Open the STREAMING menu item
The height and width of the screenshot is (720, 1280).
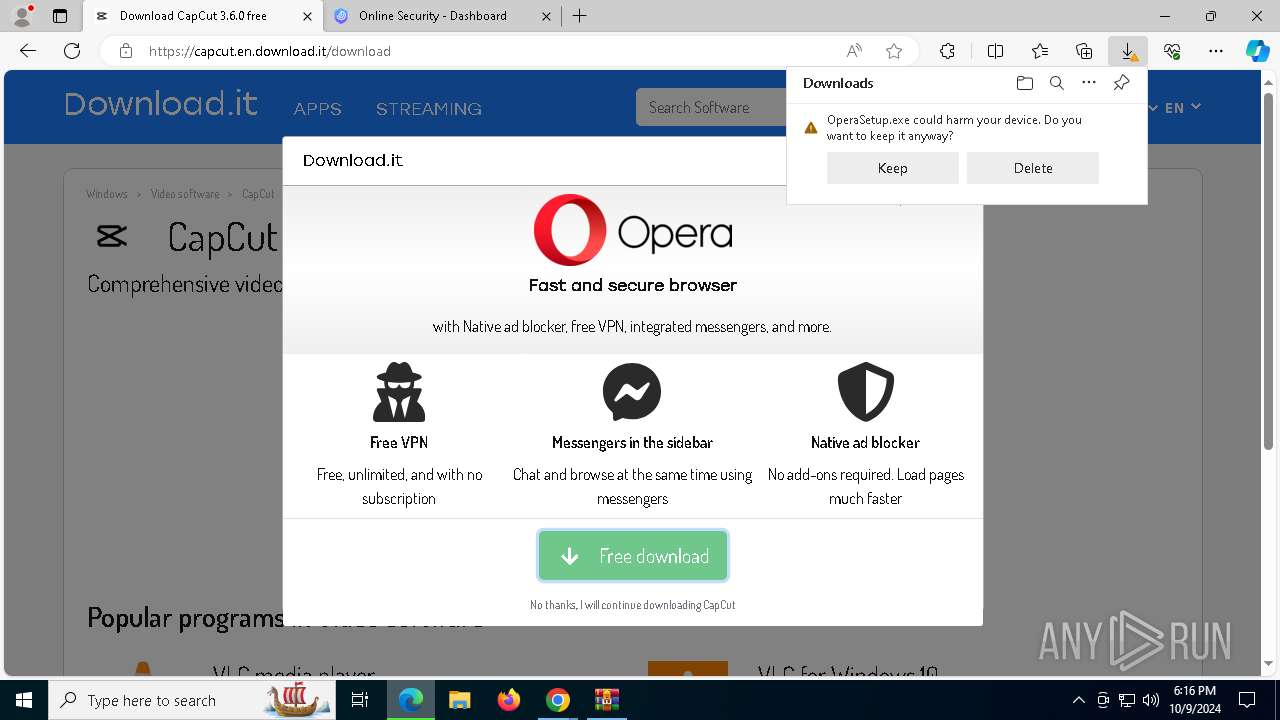(x=429, y=108)
